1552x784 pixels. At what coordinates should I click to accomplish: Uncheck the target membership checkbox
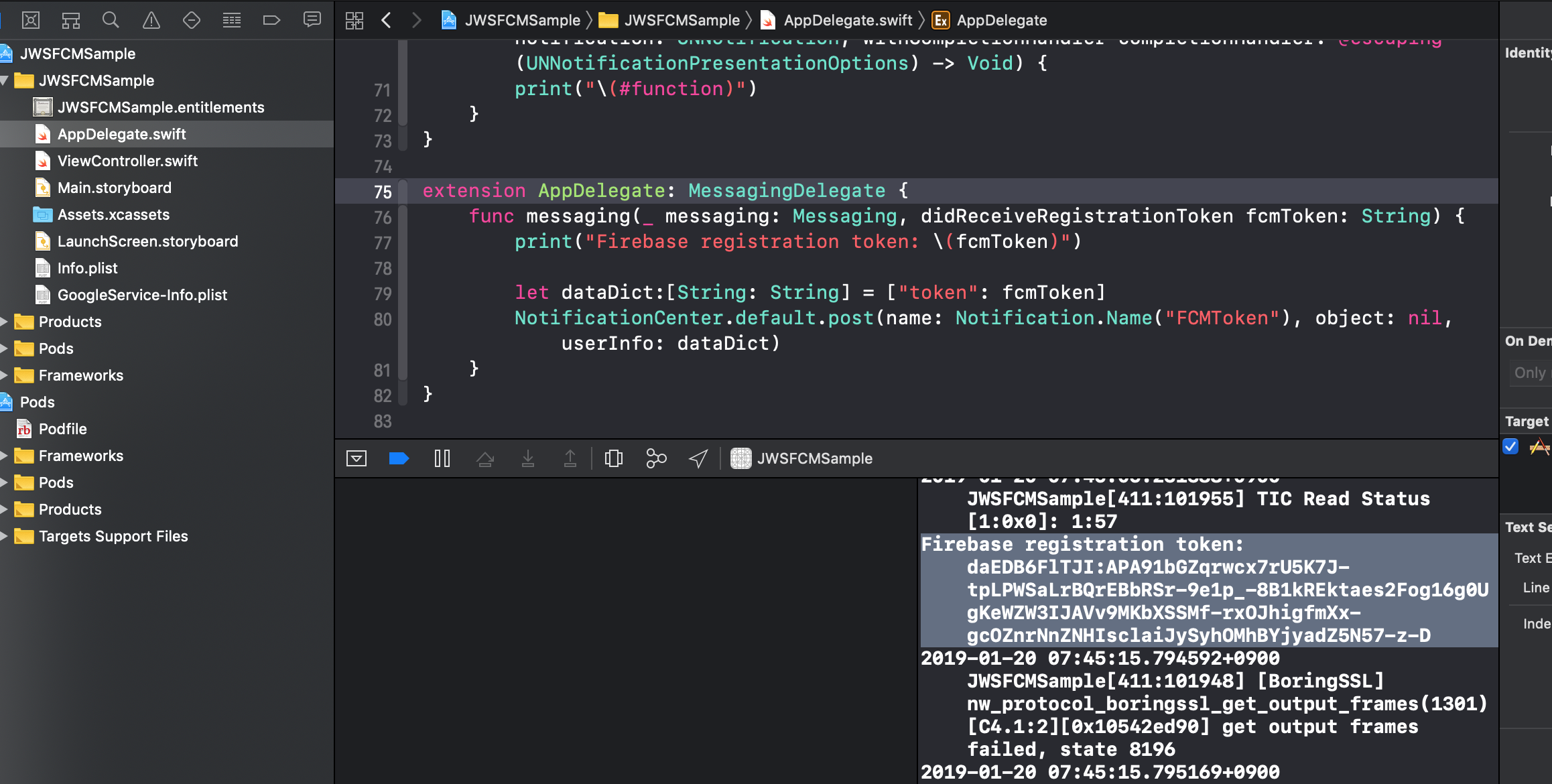coord(1510,446)
